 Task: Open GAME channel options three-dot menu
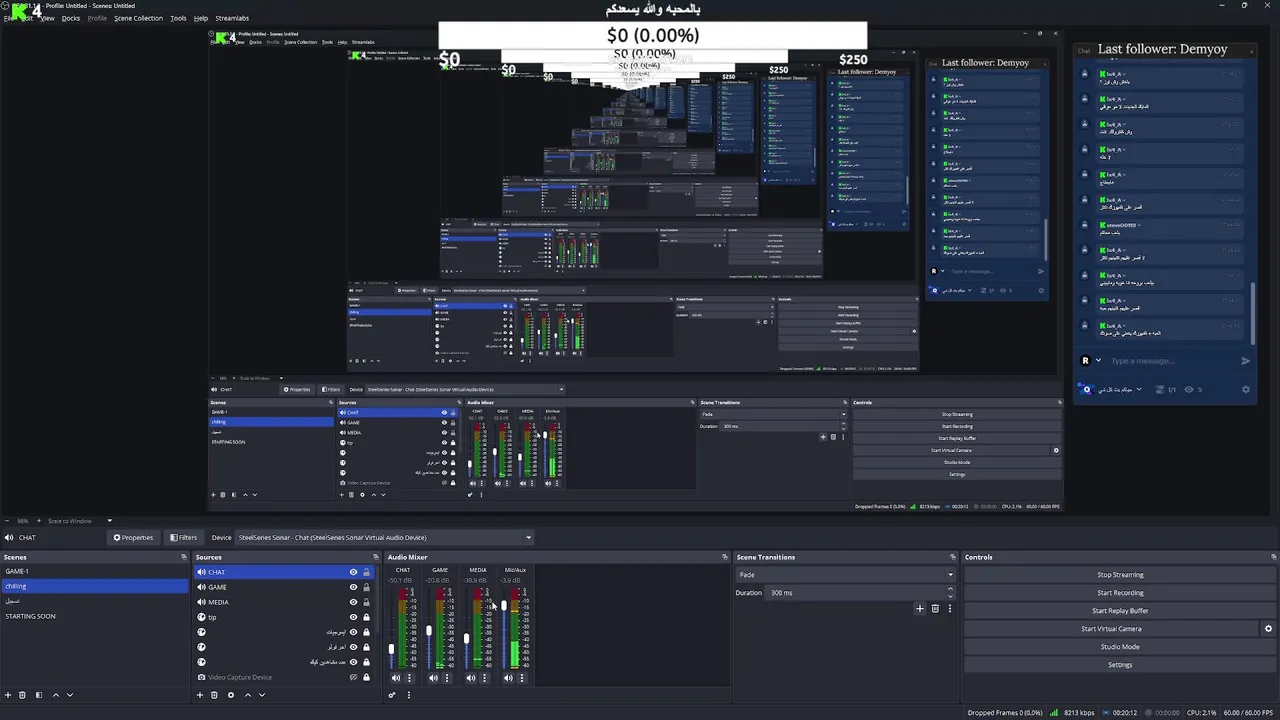click(x=447, y=678)
